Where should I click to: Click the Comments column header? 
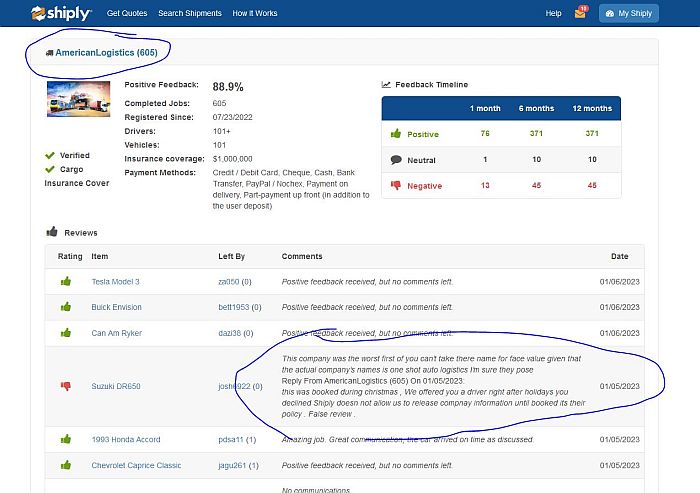coord(302,256)
